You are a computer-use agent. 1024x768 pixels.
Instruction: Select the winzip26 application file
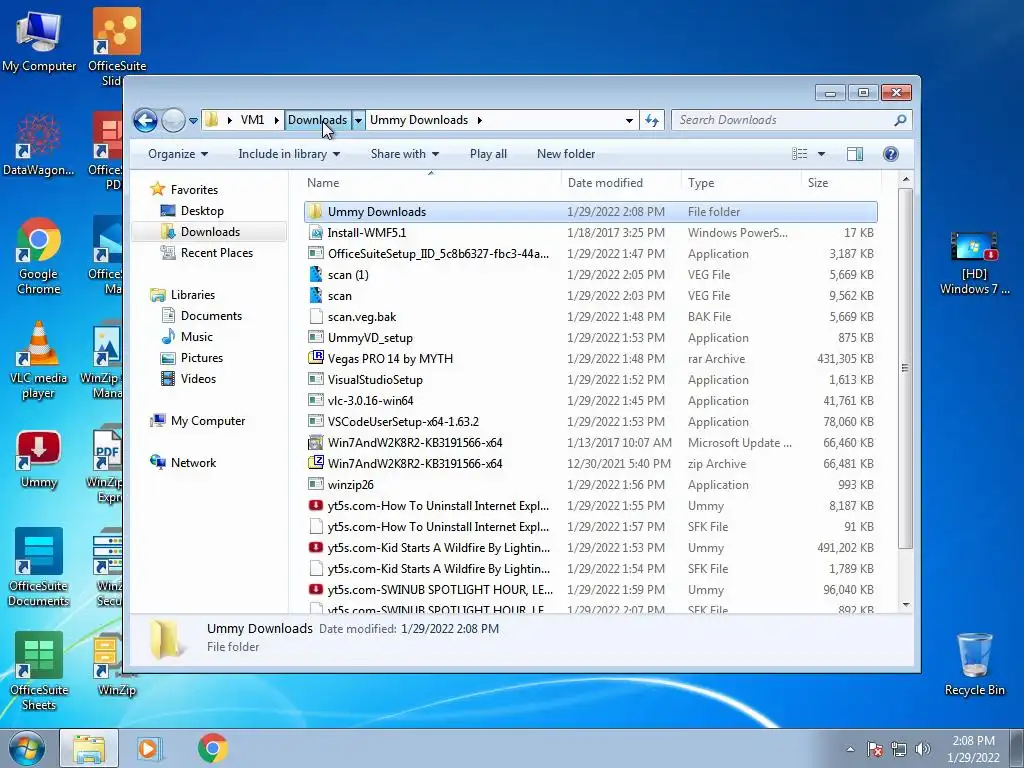pos(590,485)
